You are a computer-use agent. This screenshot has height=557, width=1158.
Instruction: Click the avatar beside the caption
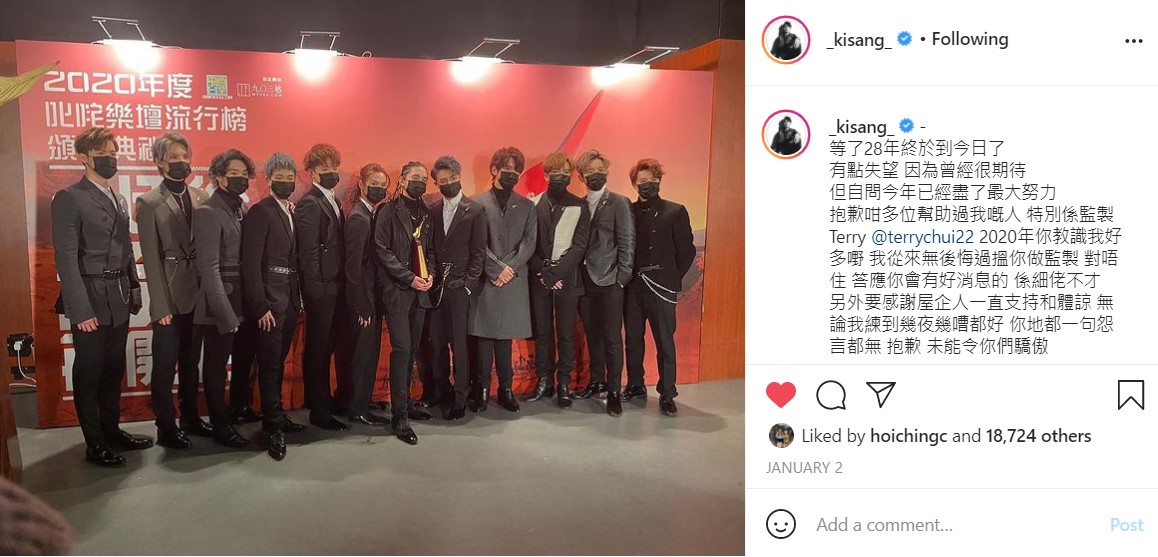point(787,134)
